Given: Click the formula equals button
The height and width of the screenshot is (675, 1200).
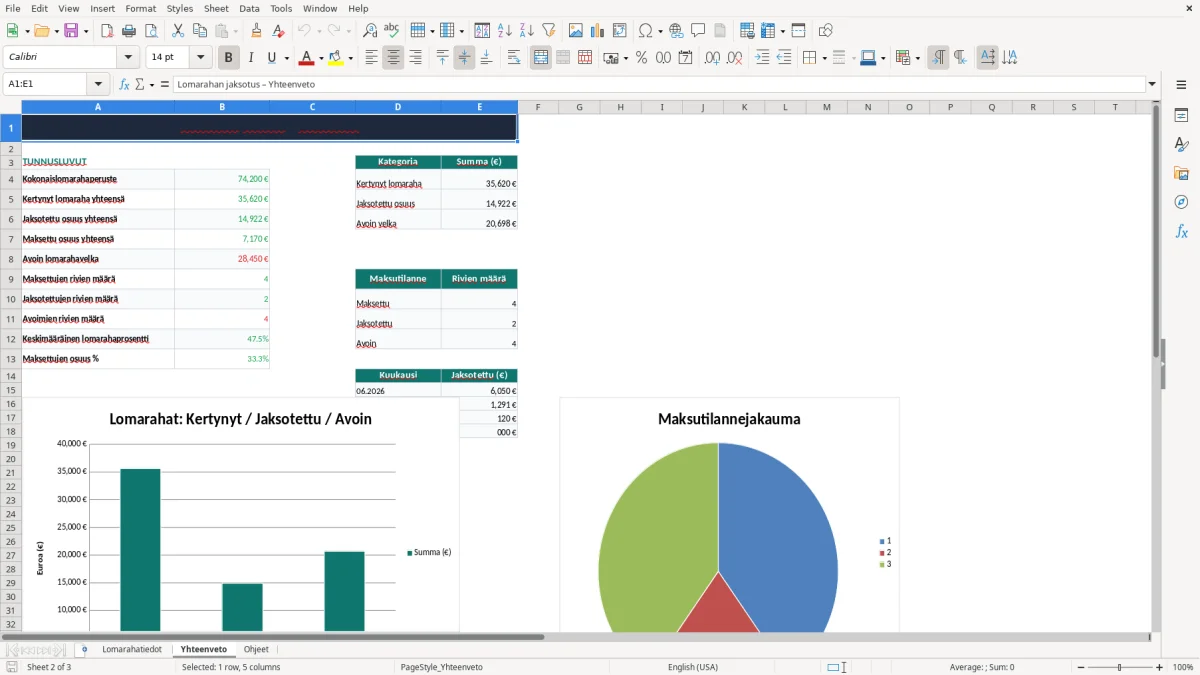Looking at the screenshot, I should point(165,85).
